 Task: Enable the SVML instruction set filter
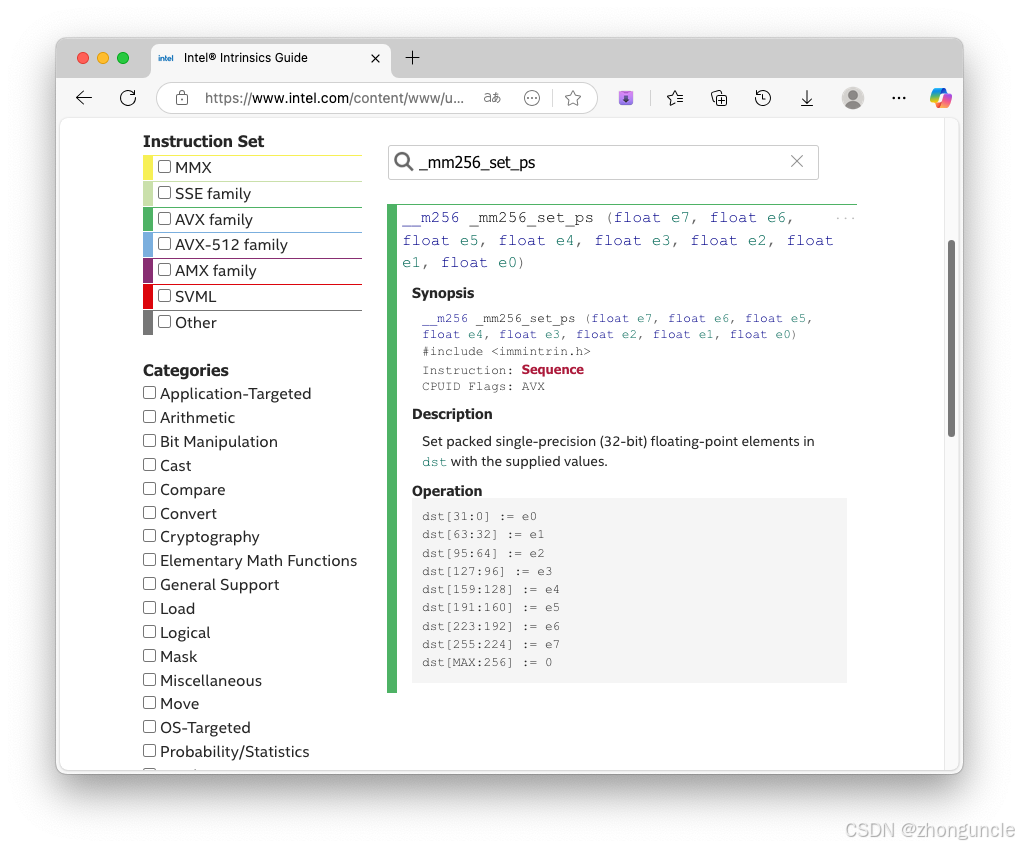click(x=166, y=296)
